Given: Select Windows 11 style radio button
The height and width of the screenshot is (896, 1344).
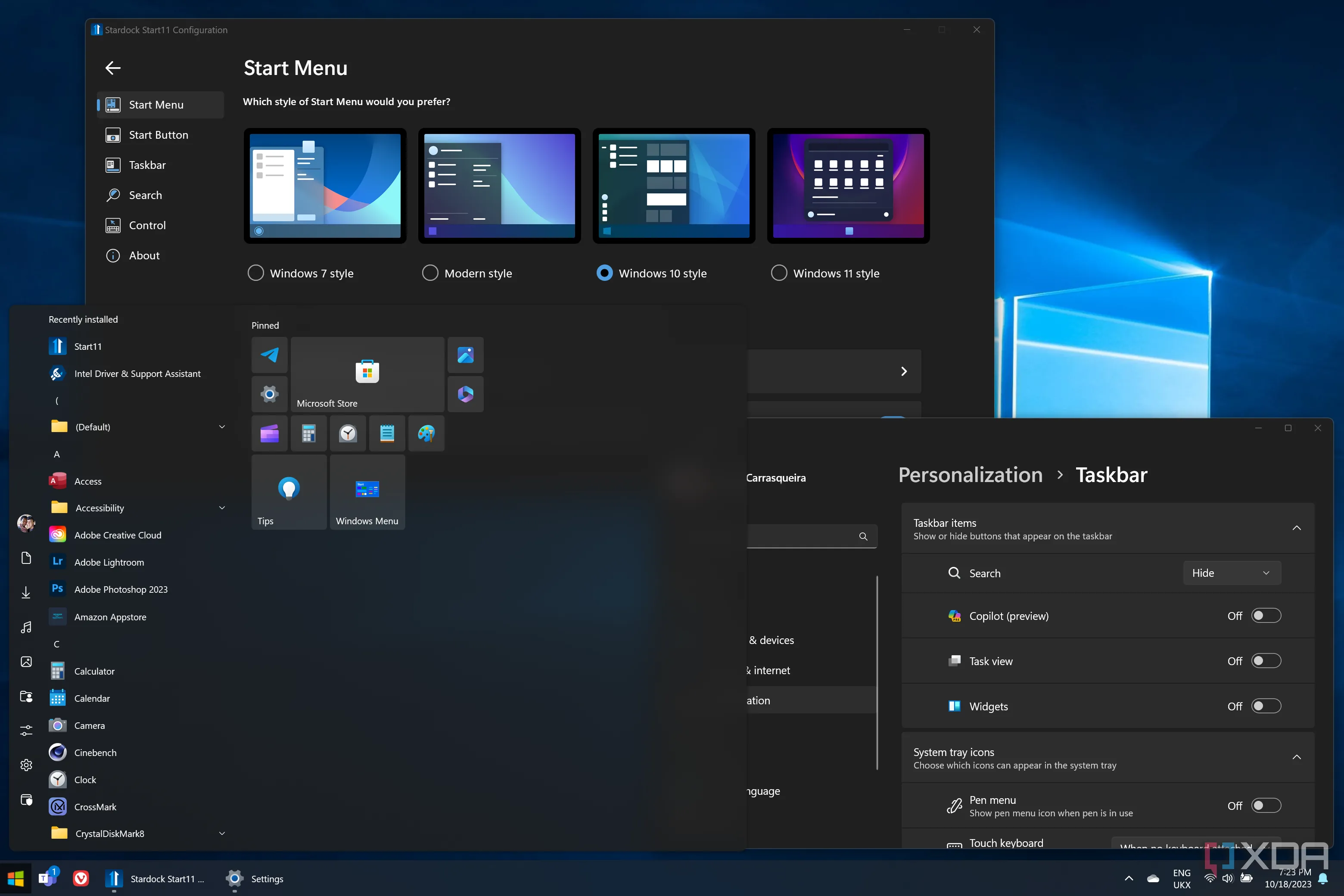Looking at the screenshot, I should click(x=779, y=273).
